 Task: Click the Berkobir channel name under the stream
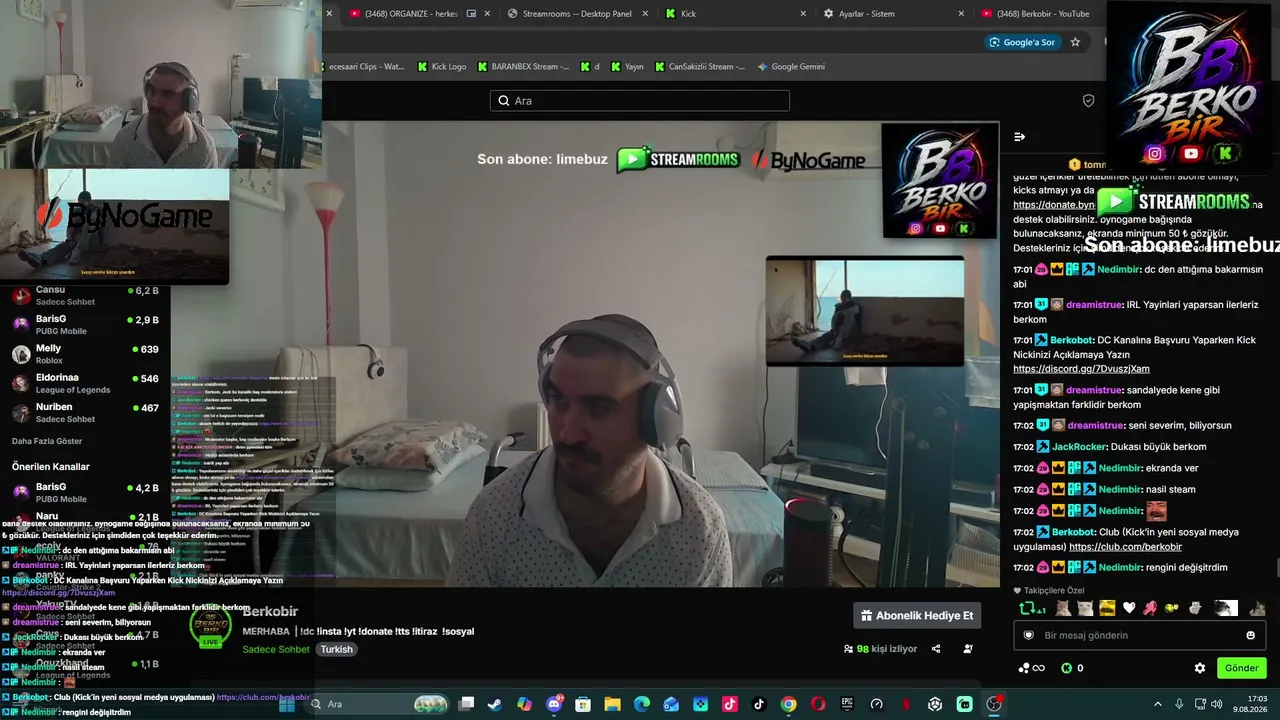click(x=270, y=612)
